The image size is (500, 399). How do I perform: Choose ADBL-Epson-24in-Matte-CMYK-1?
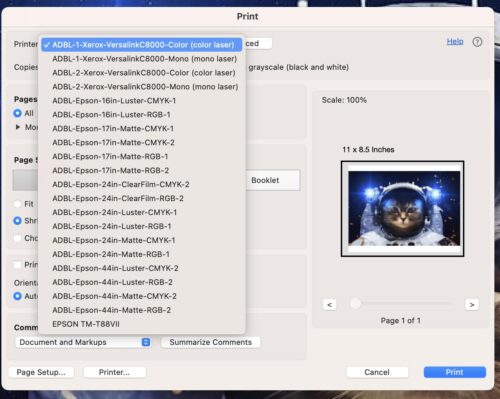[x=142, y=240]
